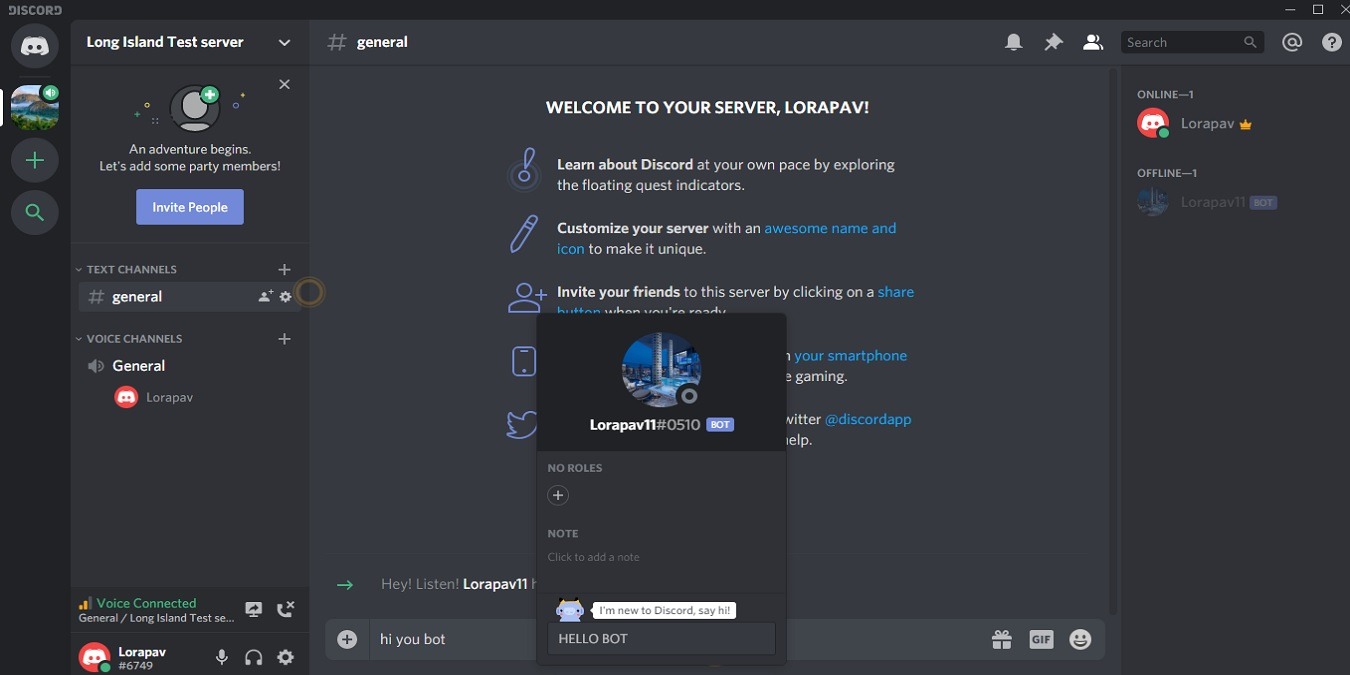Open channel notification settings bell
The image size is (1350, 675).
[1013, 41]
